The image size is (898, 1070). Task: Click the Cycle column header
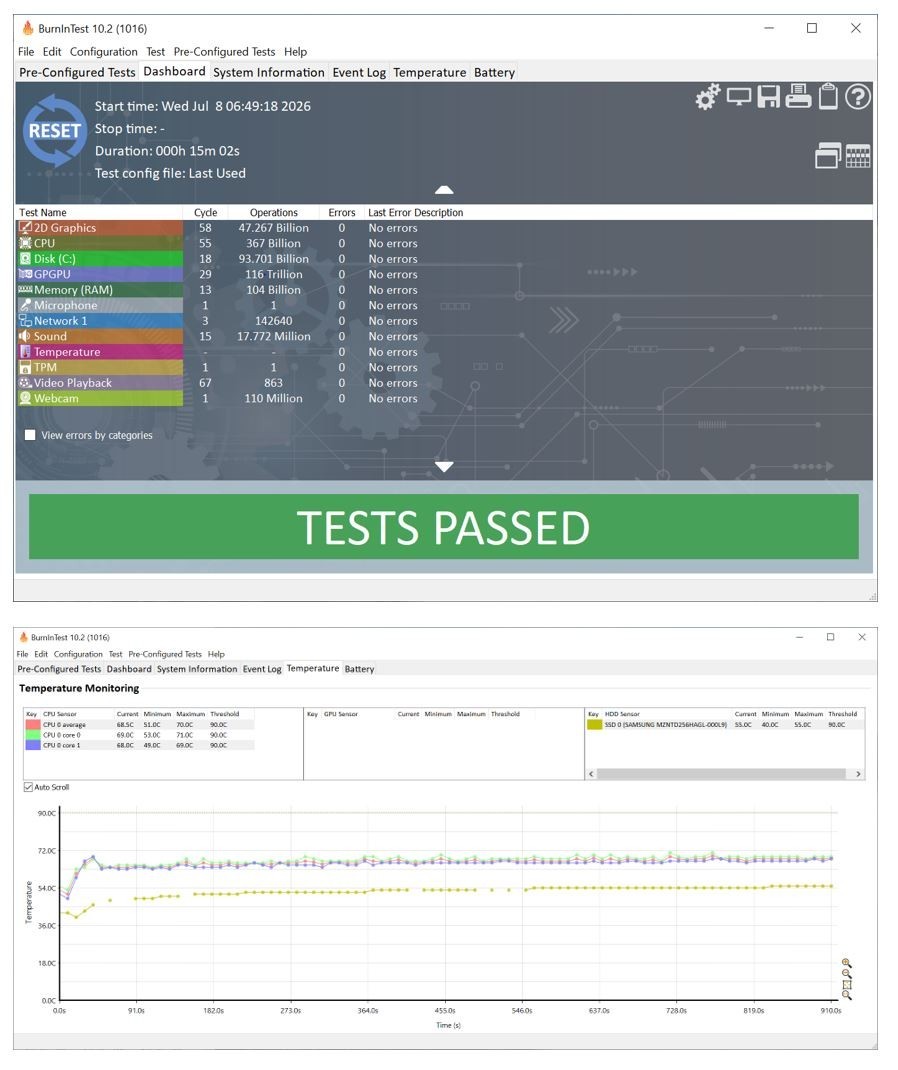(205, 213)
